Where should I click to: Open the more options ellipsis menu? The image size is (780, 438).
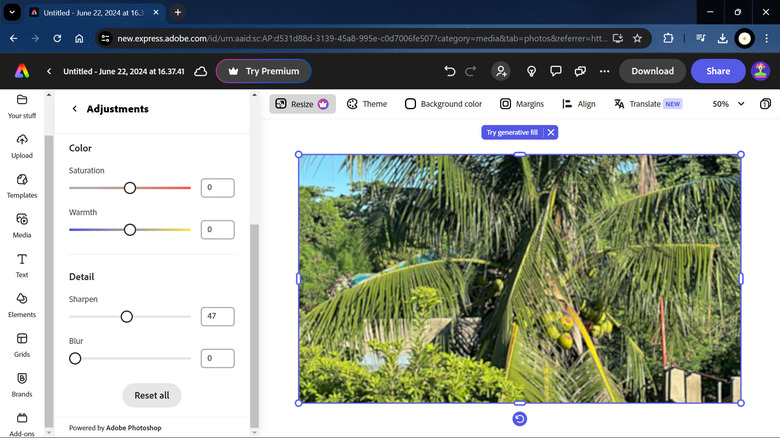click(604, 71)
